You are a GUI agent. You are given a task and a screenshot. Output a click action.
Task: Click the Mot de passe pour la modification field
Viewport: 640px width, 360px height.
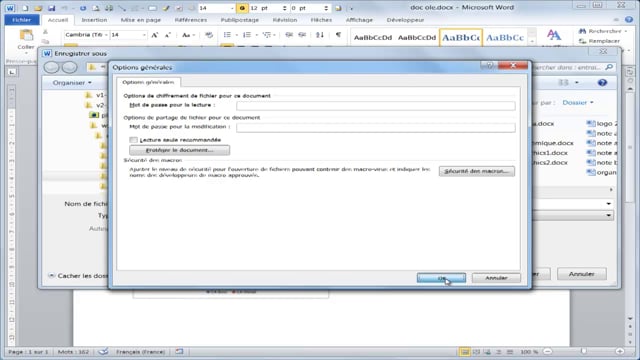376,127
